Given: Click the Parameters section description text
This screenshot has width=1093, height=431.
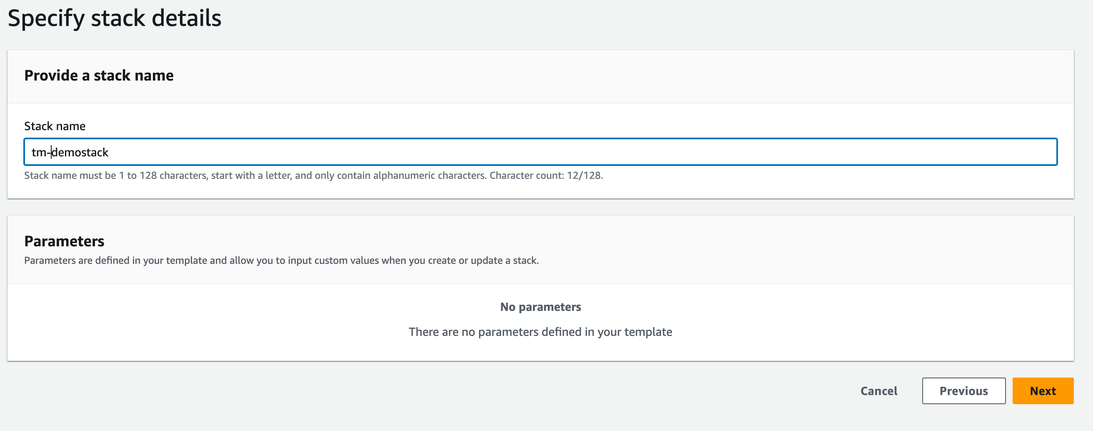Looking at the screenshot, I should pyautogui.click(x=281, y=260).
